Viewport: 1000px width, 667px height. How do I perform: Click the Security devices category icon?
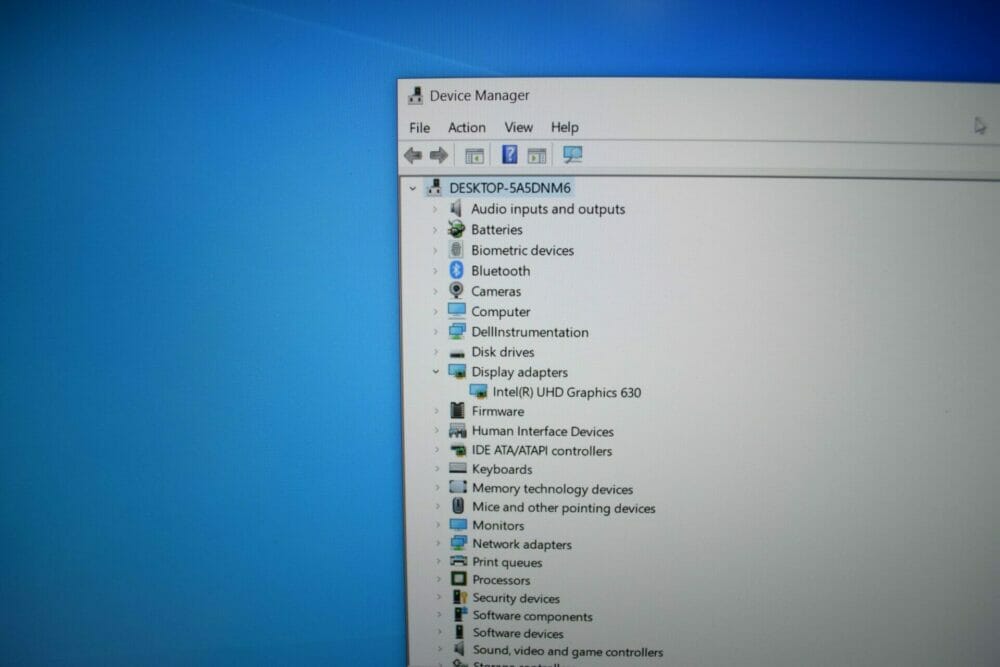tap(460, 597)
